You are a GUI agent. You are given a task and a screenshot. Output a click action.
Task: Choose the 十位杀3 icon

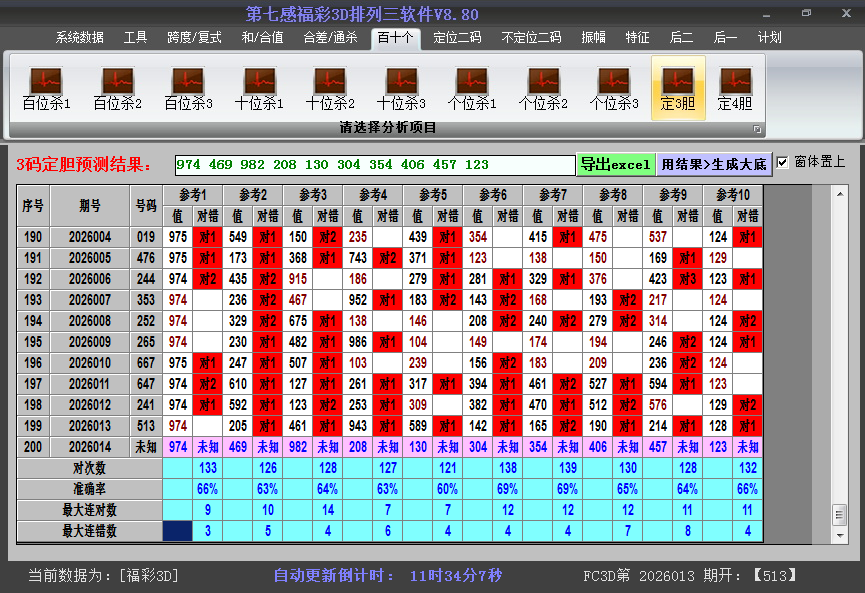click(x=401, y=88)
